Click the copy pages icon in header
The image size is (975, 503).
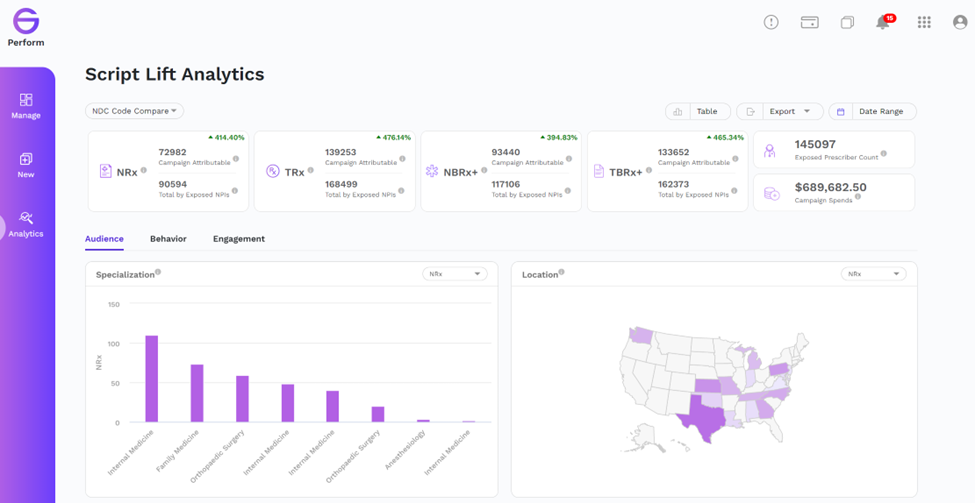(847, 23)
